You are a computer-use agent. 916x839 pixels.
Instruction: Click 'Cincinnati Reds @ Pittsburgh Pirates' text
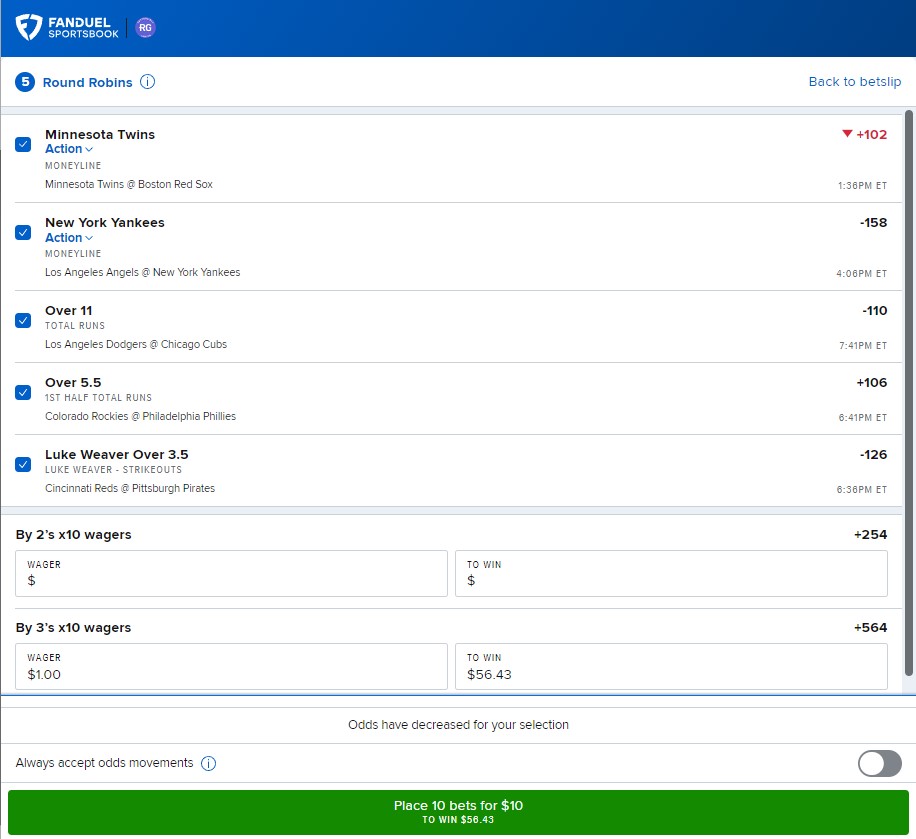coord(130,488)
